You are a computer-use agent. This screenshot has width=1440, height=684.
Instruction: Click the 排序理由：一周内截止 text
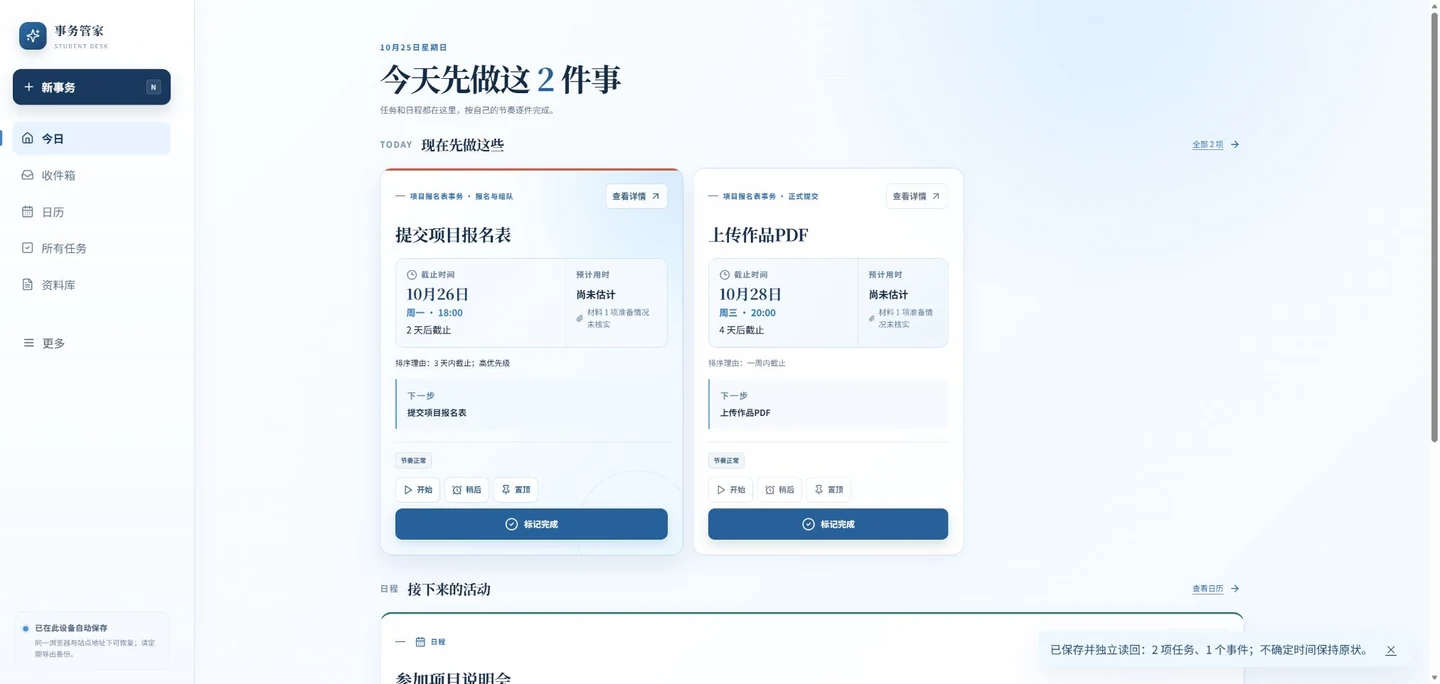pos(747,363)
